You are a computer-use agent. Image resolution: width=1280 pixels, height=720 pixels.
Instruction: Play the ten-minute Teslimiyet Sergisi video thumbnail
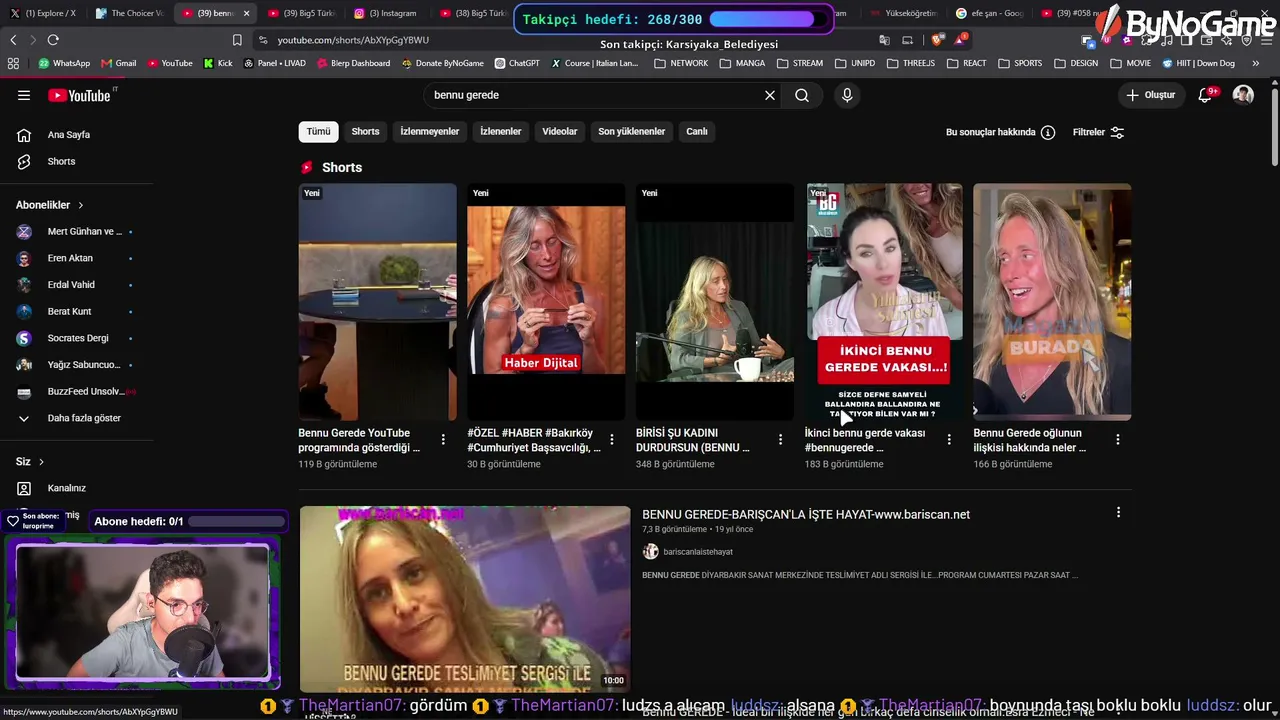pos(465,599)
